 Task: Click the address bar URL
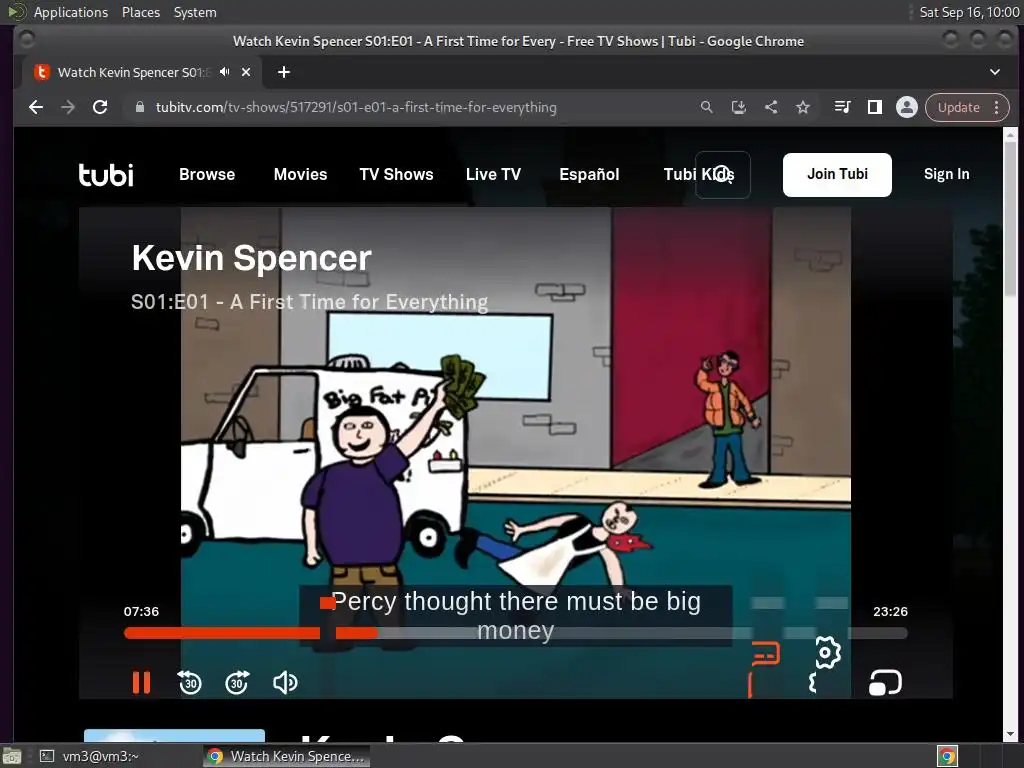pyautogui.click(x=356, y=107)
